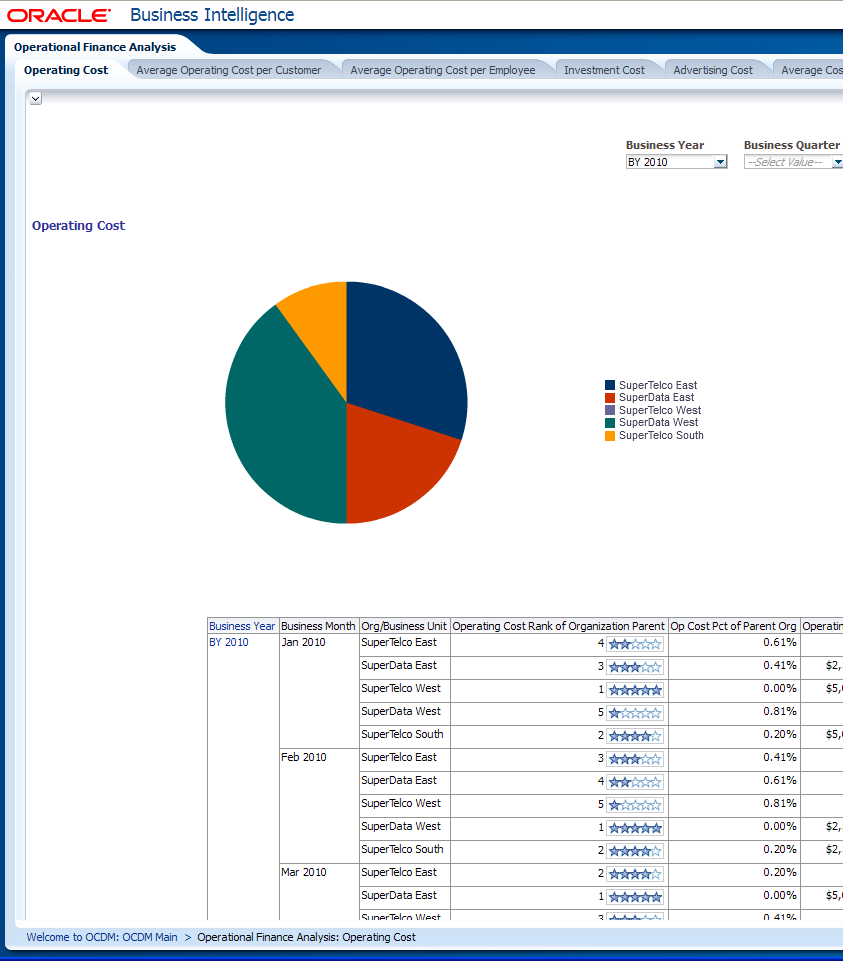Click the SuperTelco South orange legend swatch

point(610,435)
